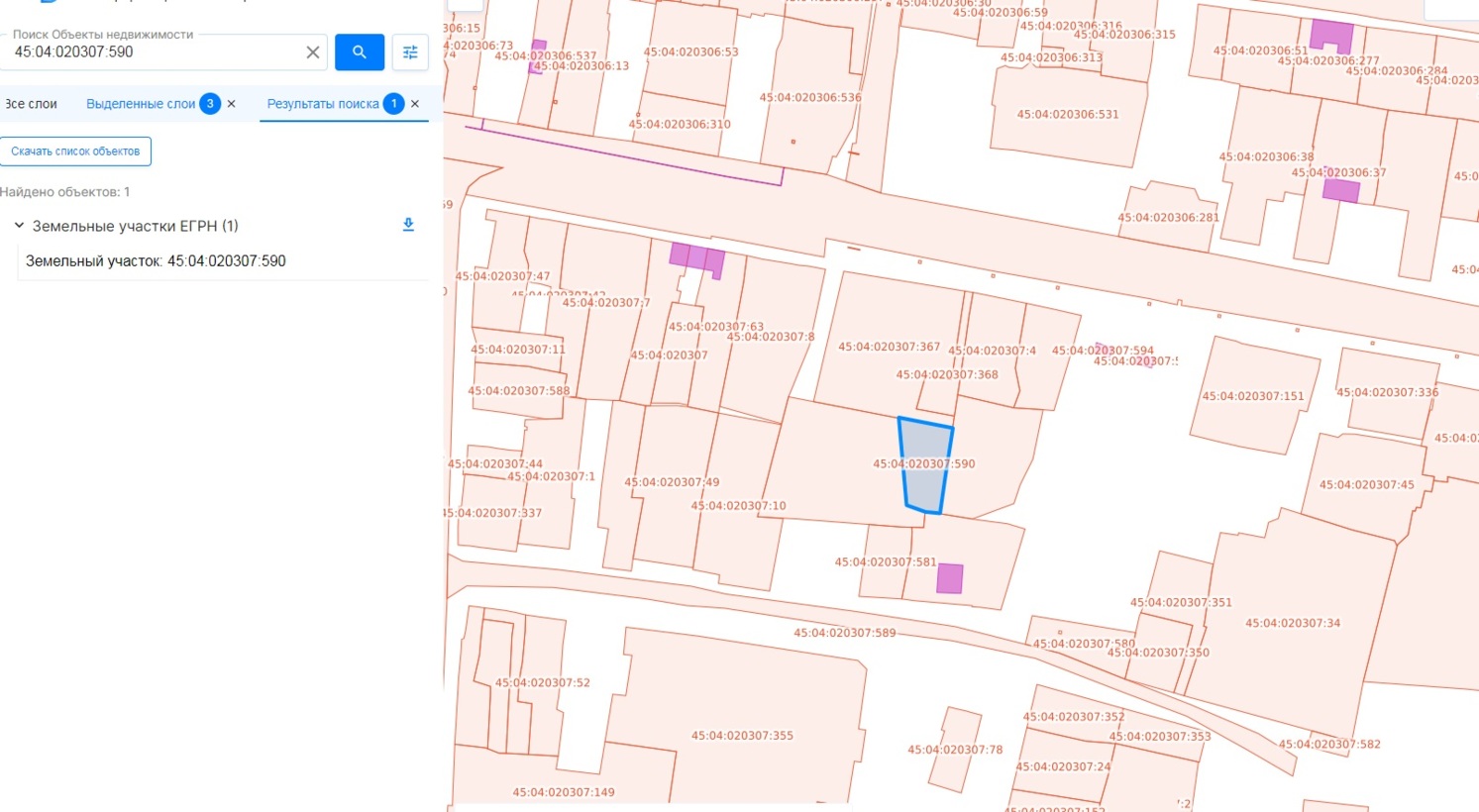Open the Результаты поиска tab
This screenshot has width=1479, height=812.
click(323, 104)
